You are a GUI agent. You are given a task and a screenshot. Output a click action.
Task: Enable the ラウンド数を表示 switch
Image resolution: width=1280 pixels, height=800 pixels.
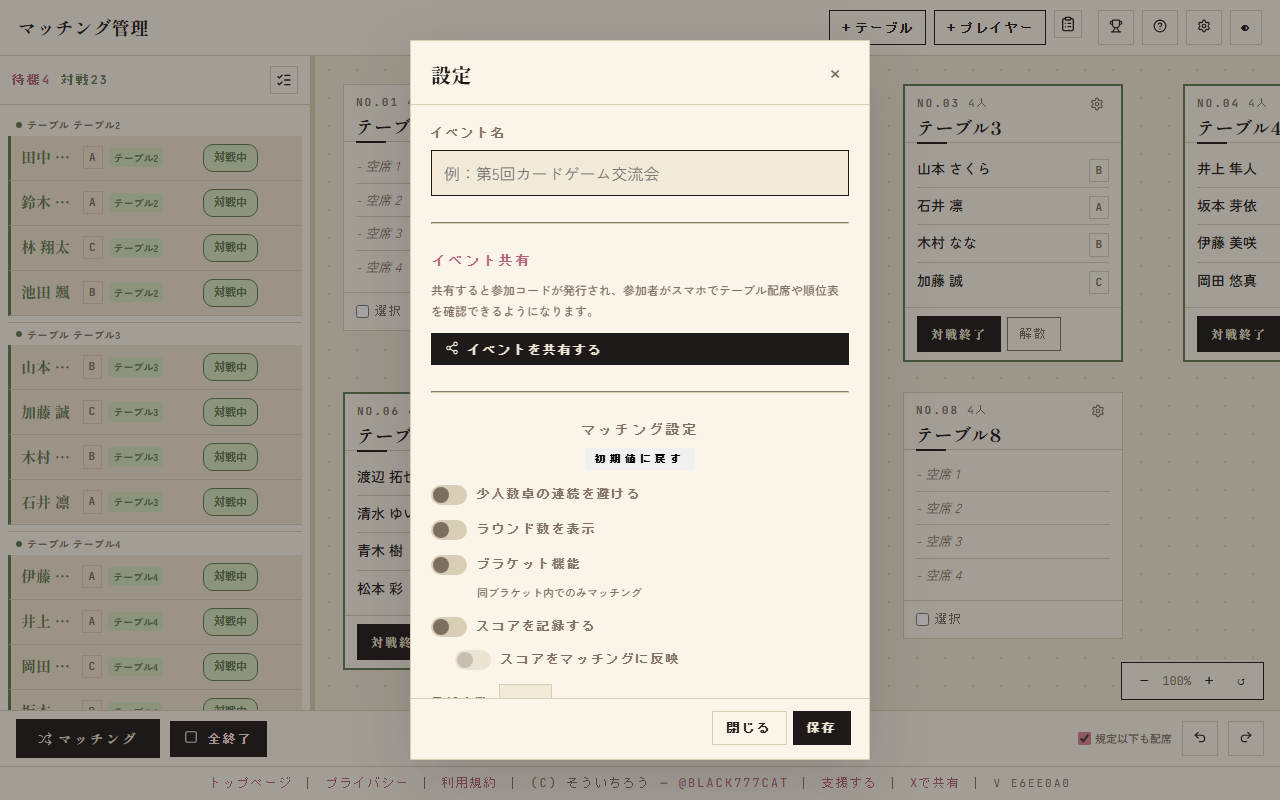449,530
